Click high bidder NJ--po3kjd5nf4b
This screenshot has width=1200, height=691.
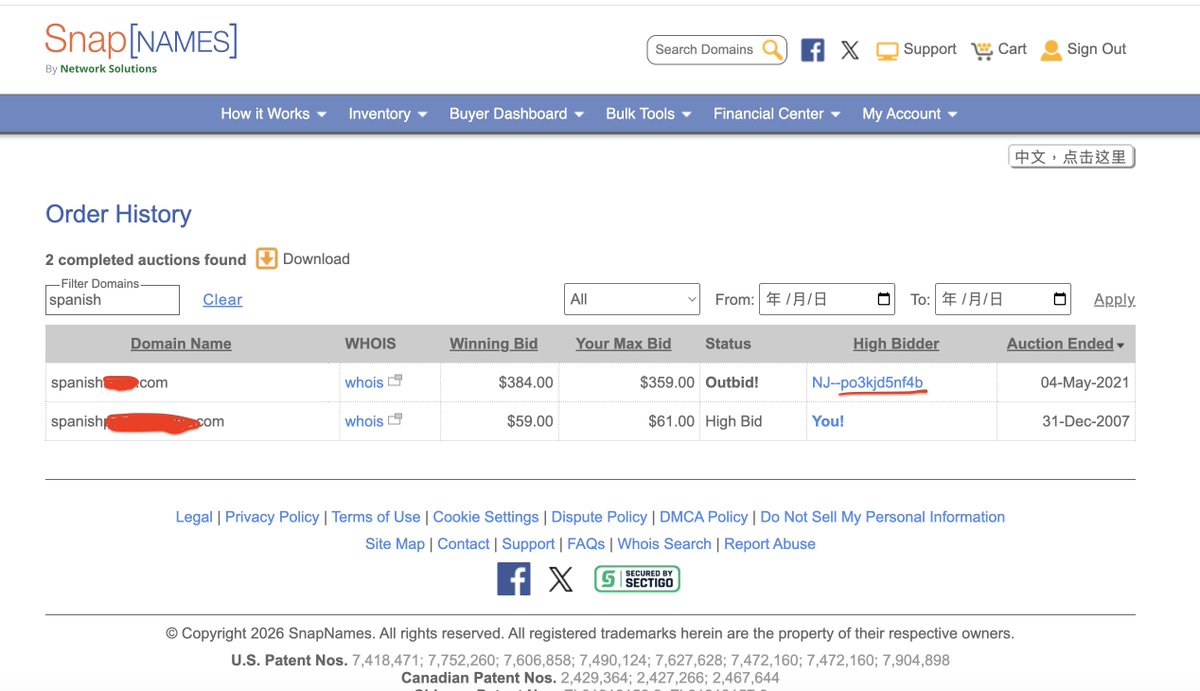tap(867, 382)
